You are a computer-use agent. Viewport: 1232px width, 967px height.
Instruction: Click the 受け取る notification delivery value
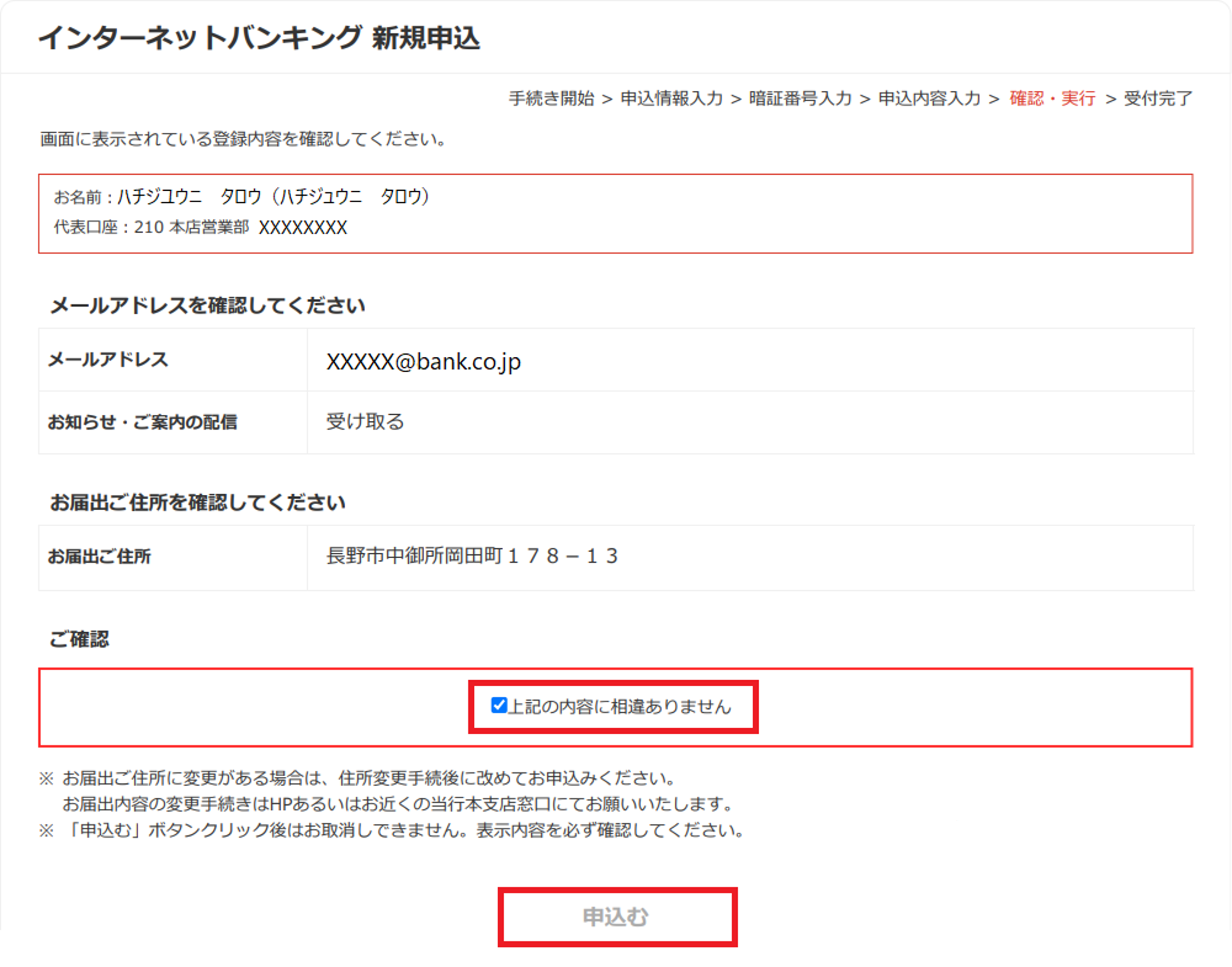coord(365,422)
